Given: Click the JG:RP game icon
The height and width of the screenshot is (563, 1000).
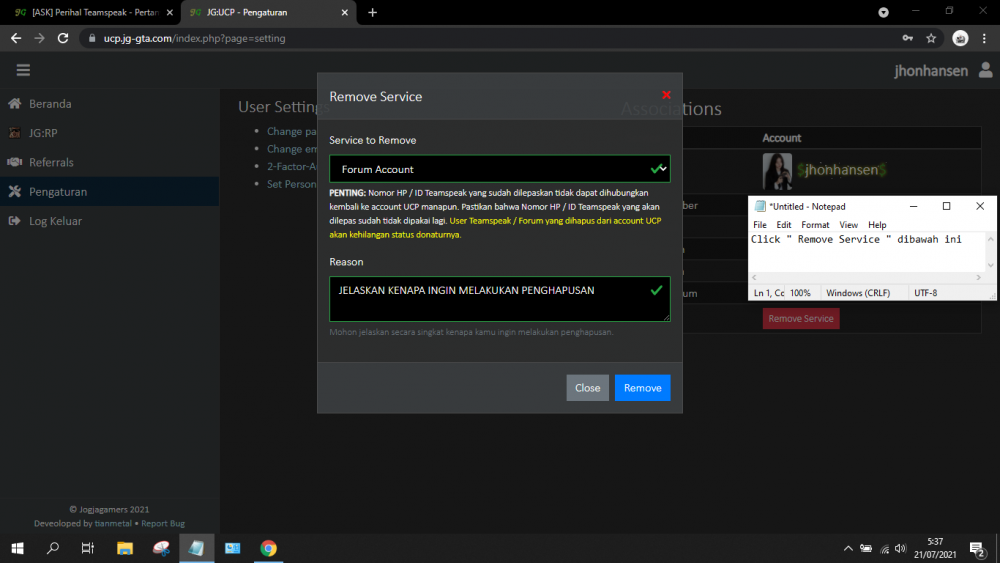Looking at the screenshot, I should [x=15, y=133].
